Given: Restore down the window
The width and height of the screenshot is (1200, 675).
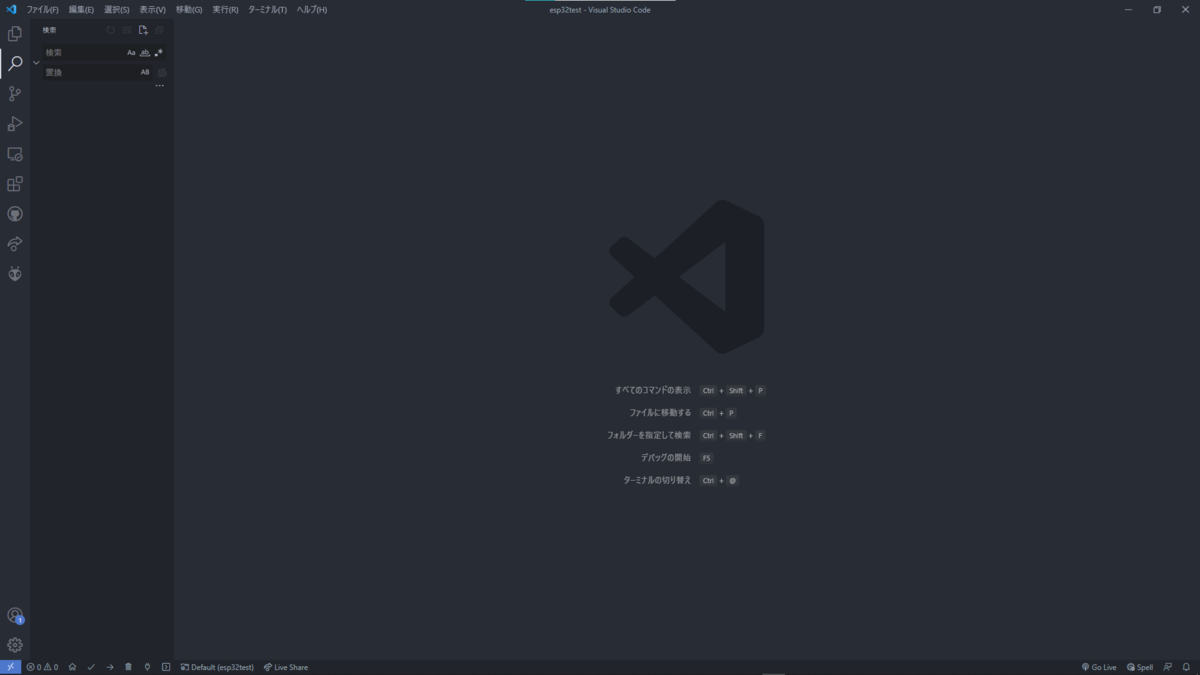Looking at the screenshot, I should coord(1157,9).
